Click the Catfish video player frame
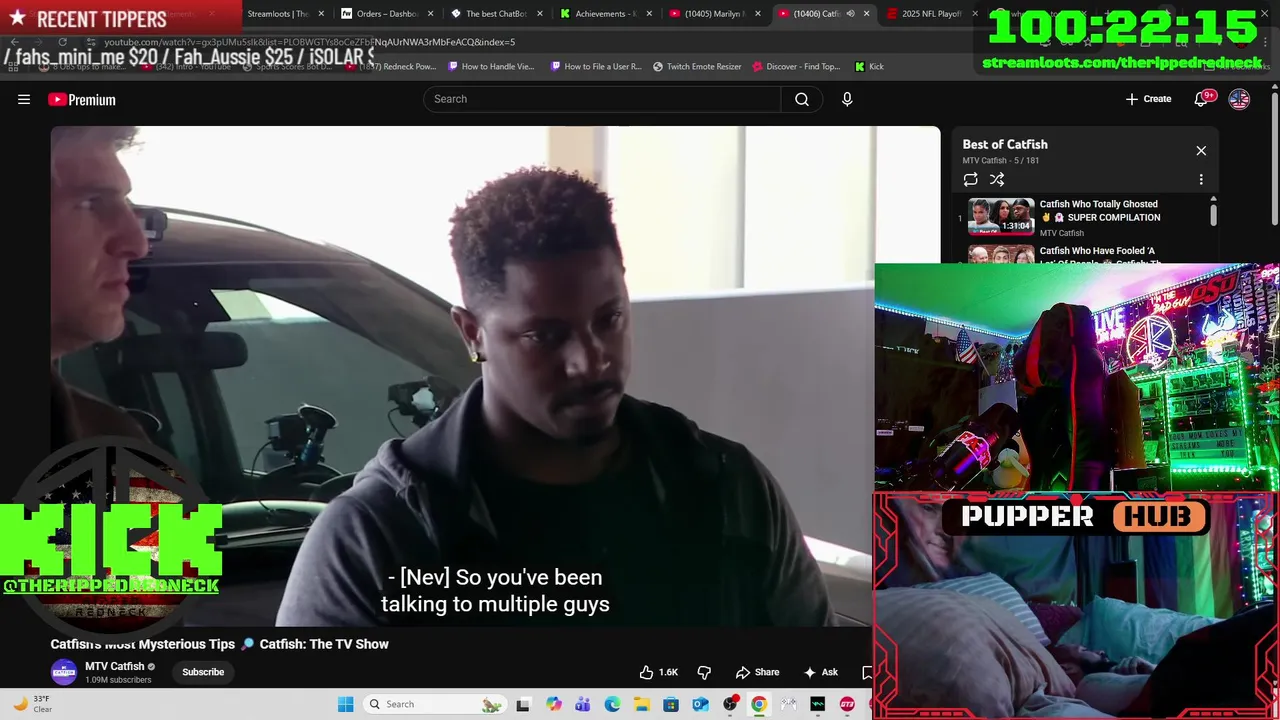1280x720 pixels. tap(495, 376)
